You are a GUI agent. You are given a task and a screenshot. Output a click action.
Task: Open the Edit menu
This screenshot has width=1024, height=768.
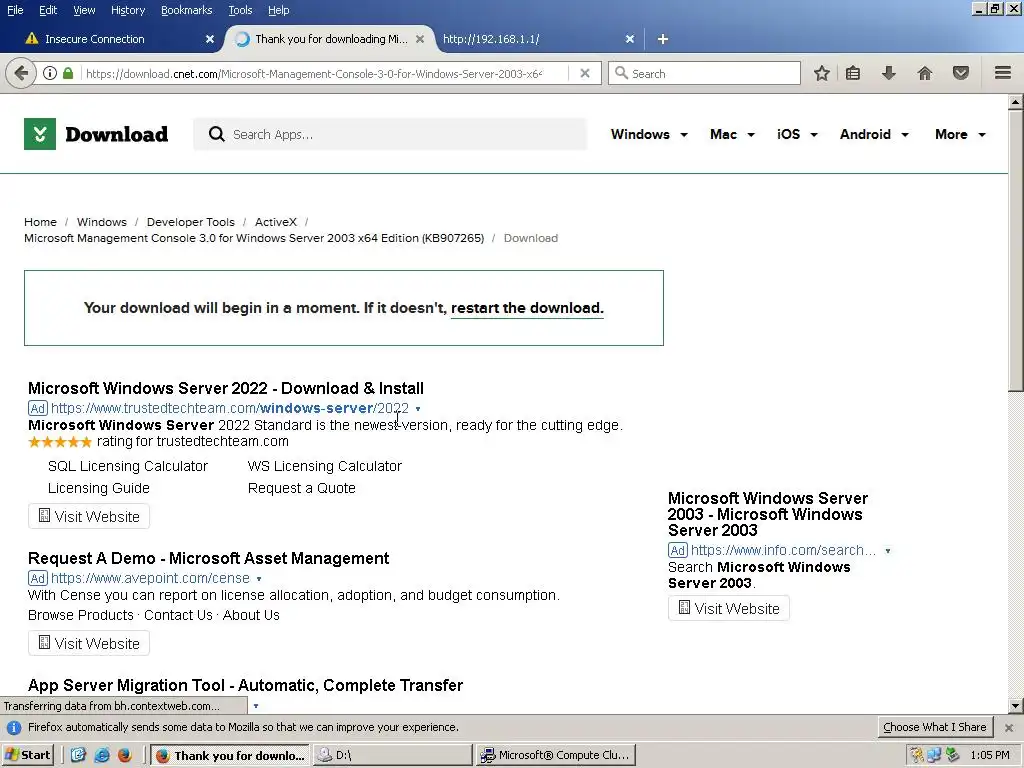click(x=48, y=10)
